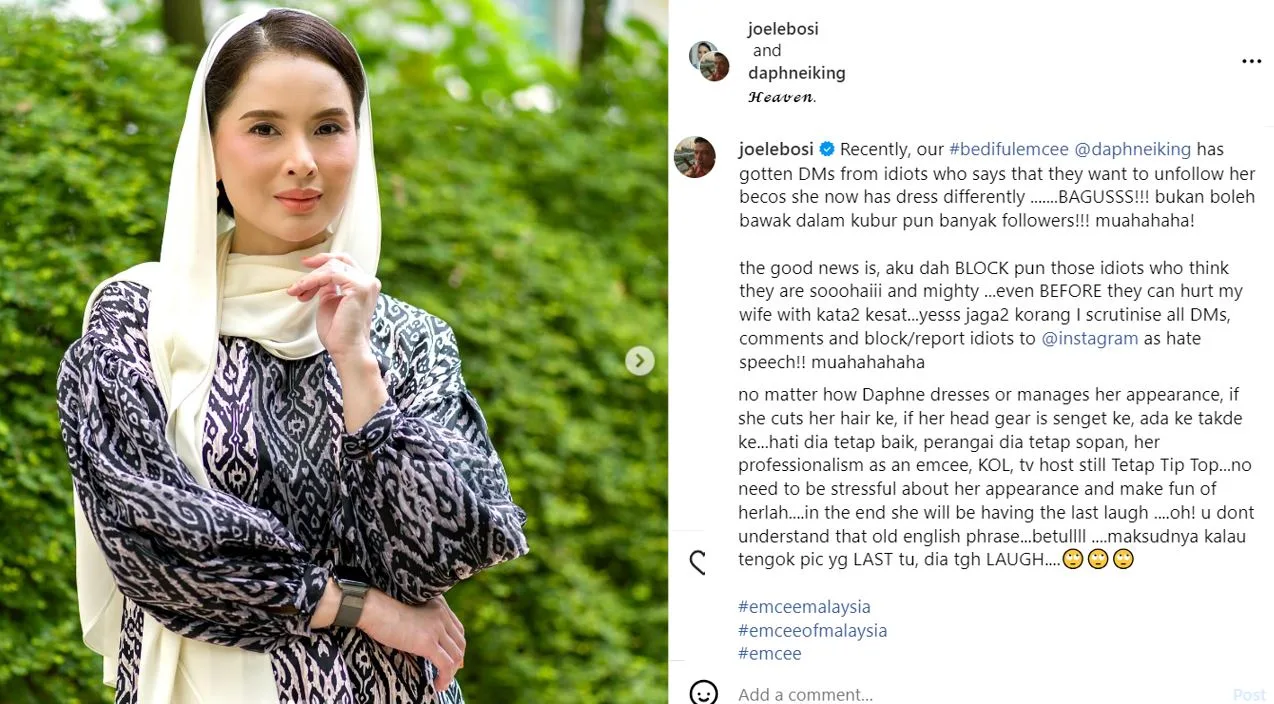
Task: Open the emoji picker smiley icon
Action: (704, 694)
